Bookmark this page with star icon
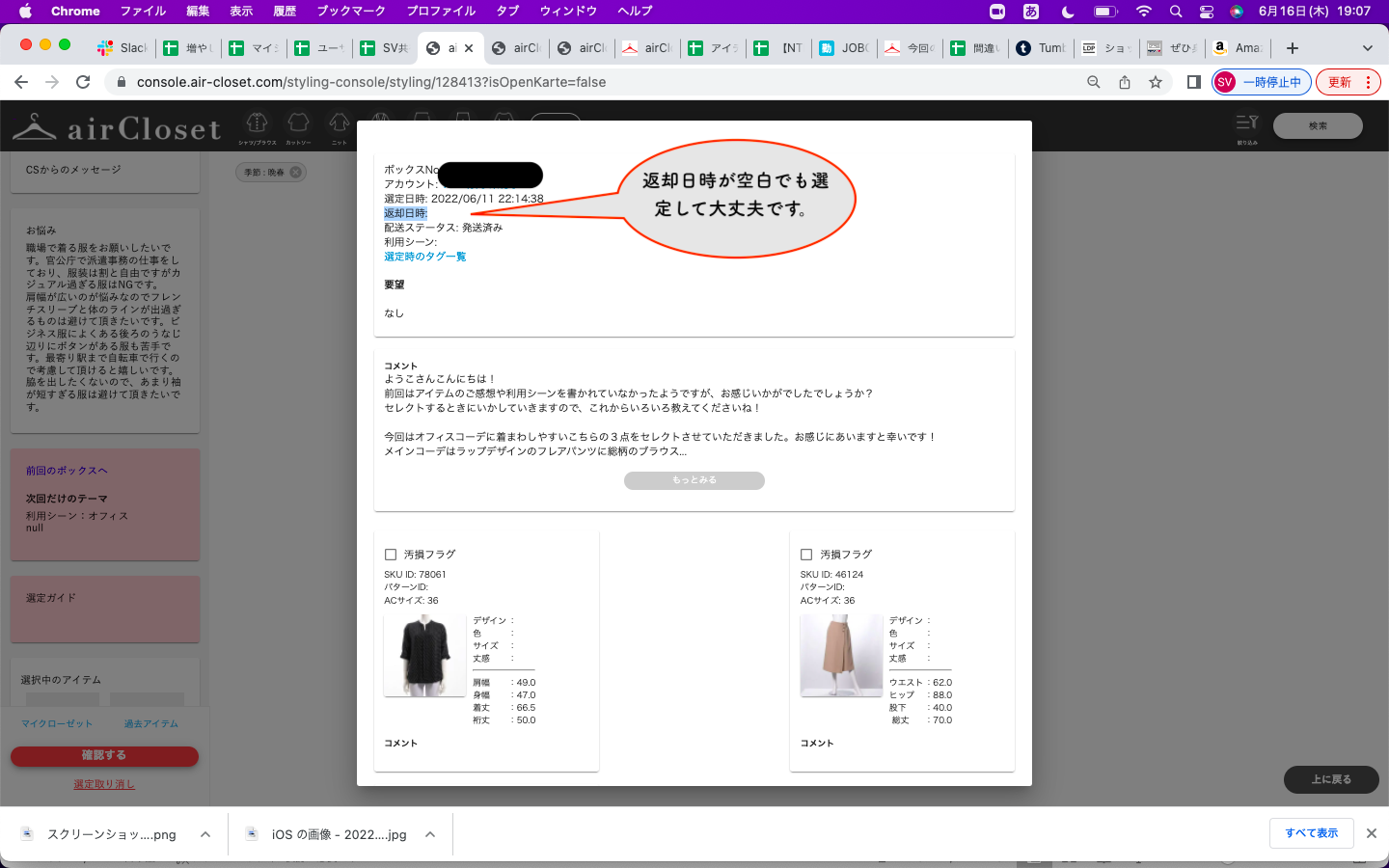This screenshot has height=868, width=1389. pos(1156,82)
